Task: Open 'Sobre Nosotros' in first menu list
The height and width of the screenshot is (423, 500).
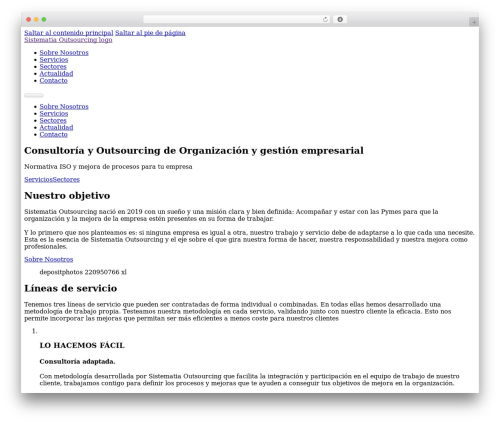Action: (x=64, y=52)
